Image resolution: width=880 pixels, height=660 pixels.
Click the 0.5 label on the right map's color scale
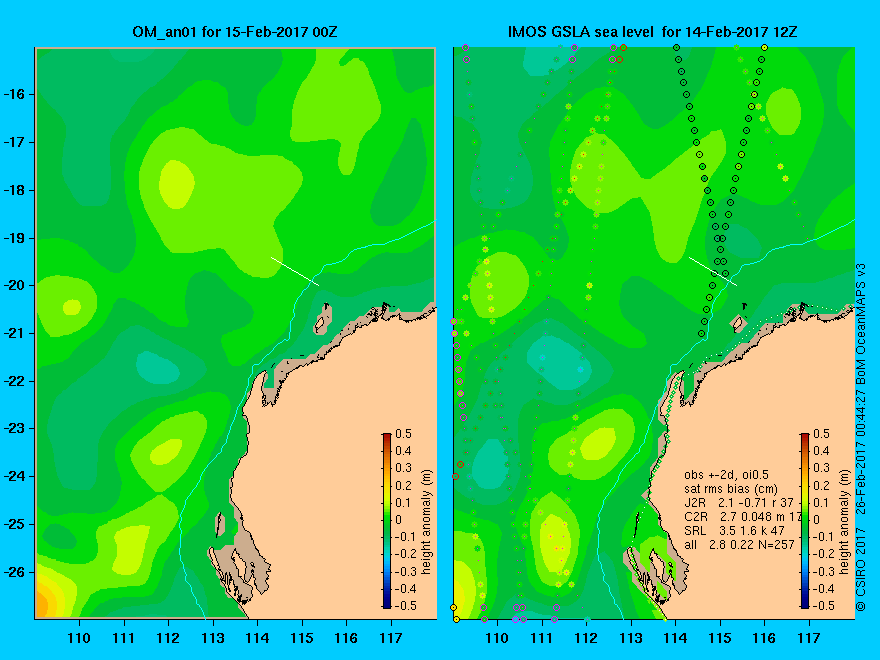click(822, 434)
